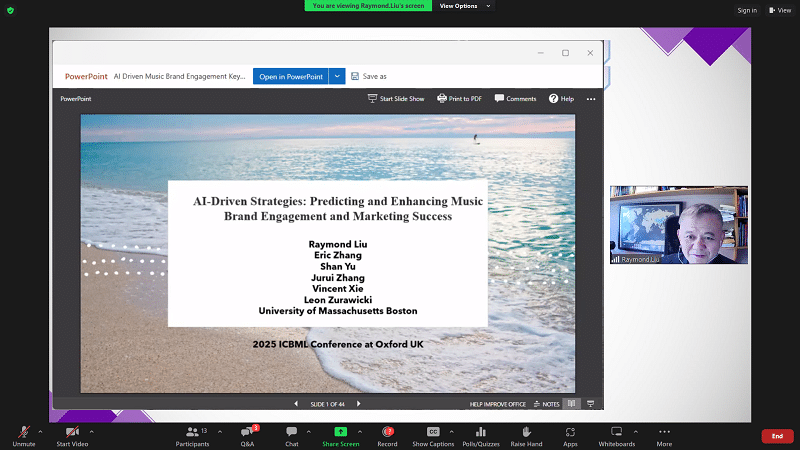The image size is (800, 450).
Task: Click the Start Slide Show menu item
Action: 396,99
